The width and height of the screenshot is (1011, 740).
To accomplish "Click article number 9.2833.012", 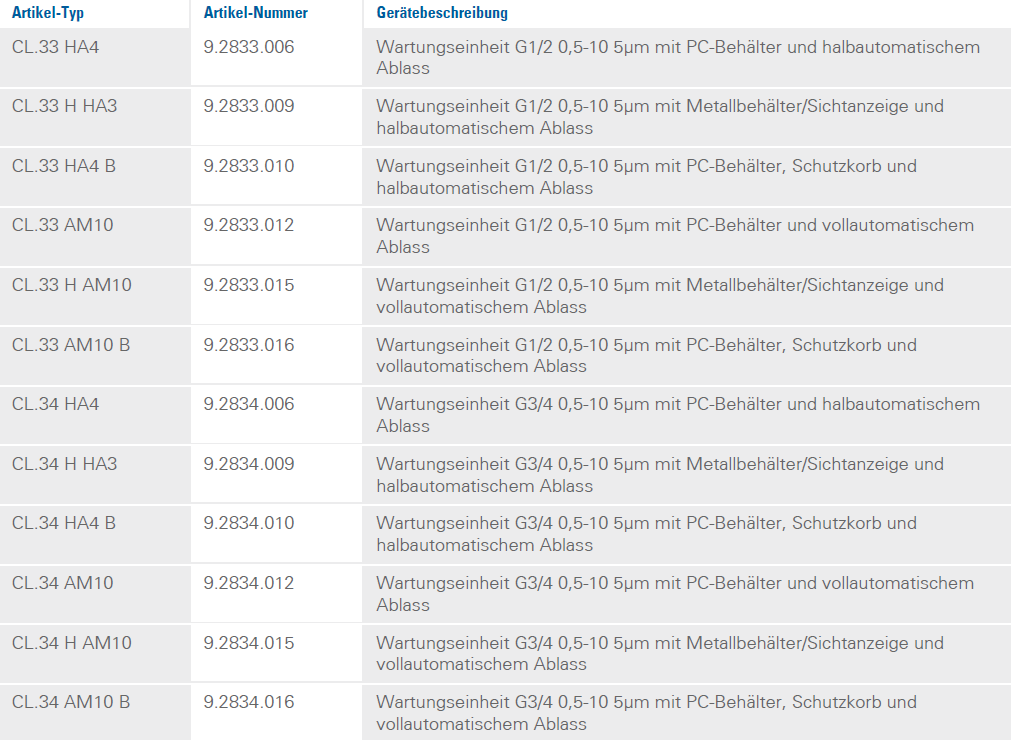I will click(249, 225).
